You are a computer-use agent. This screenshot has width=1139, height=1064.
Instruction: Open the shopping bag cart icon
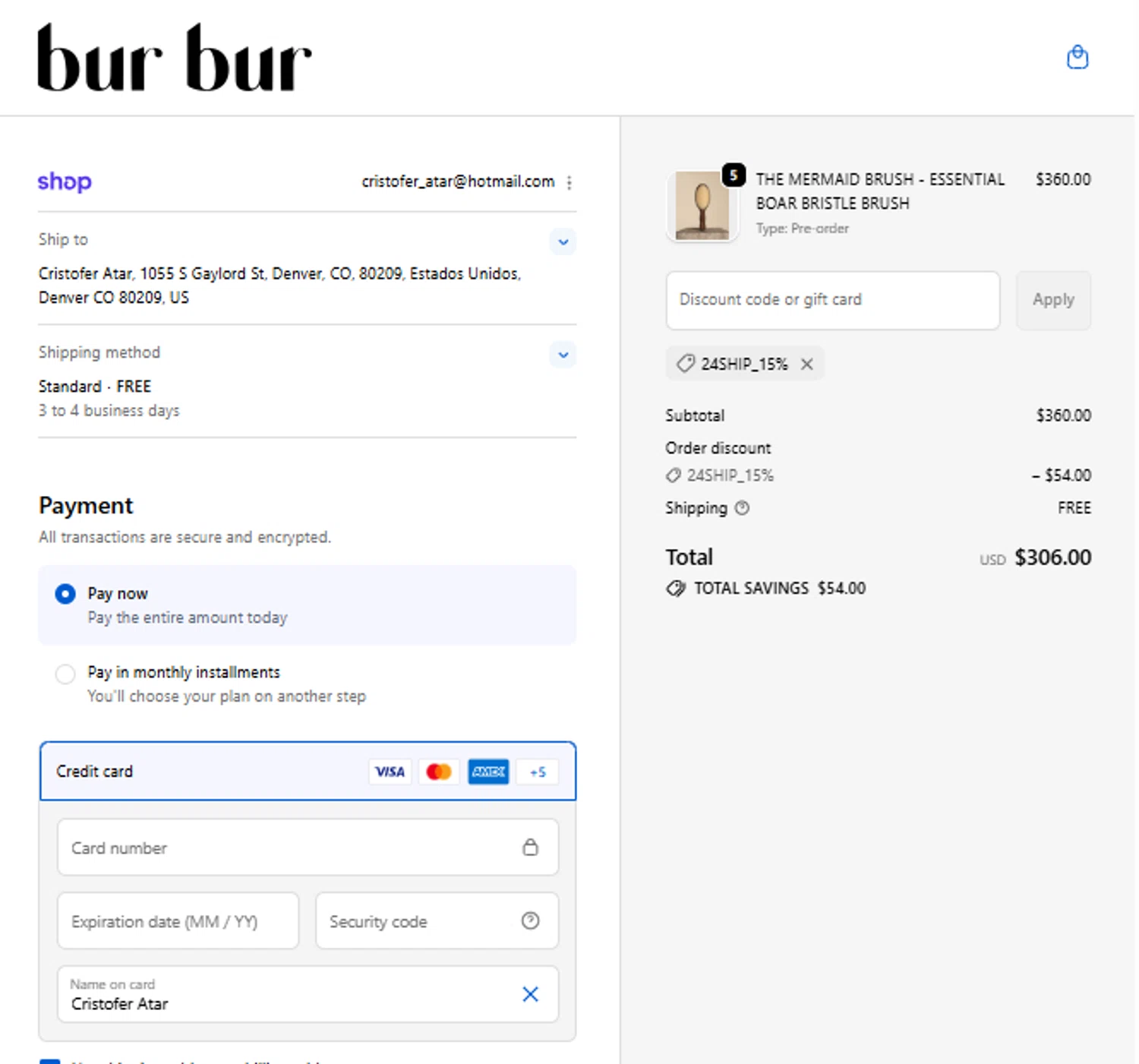click(1077, 57)
